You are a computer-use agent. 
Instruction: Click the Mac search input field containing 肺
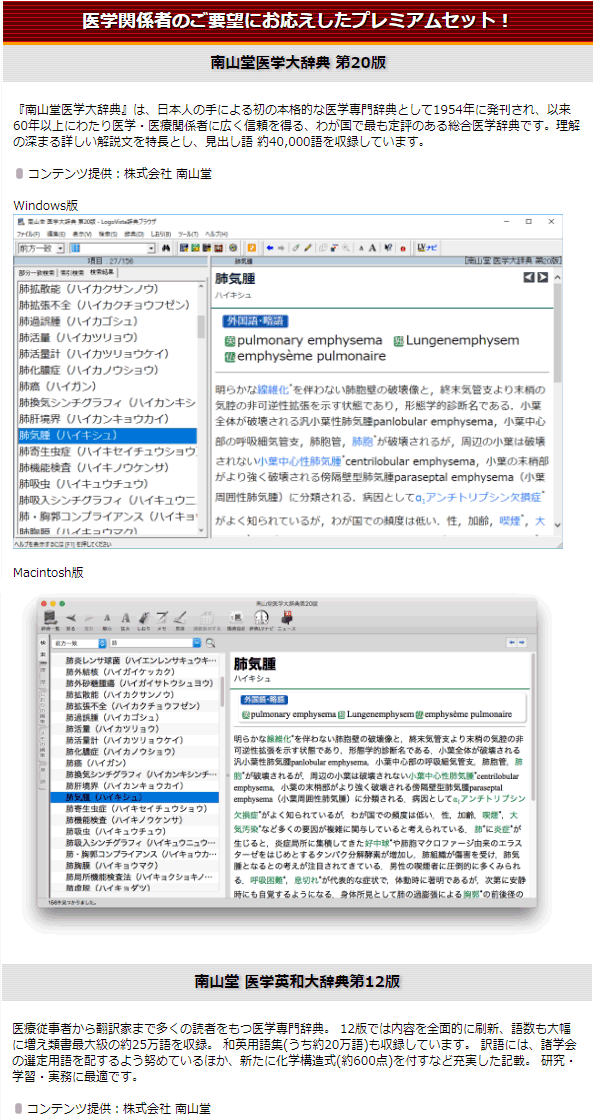151,643
